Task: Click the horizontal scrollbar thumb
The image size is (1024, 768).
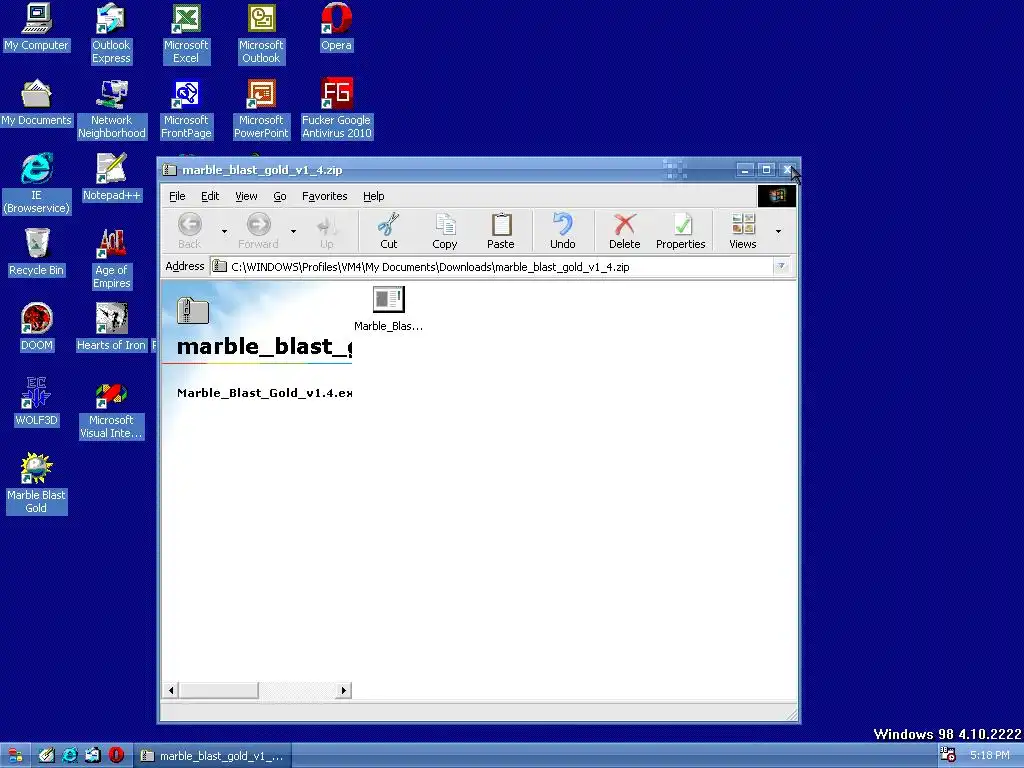Action: coord(219,690)
